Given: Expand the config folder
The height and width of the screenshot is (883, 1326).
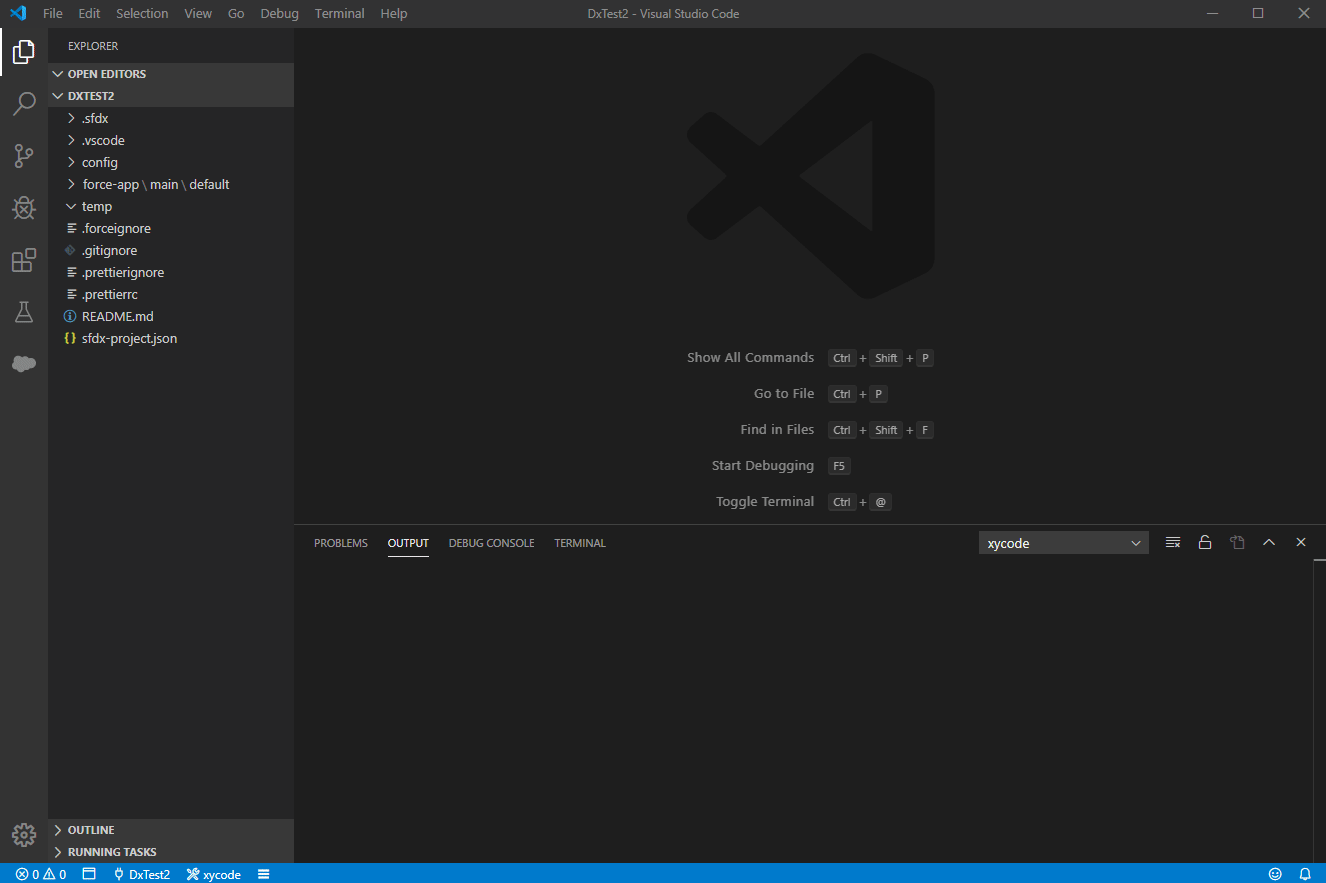Looking at the screenshot, I should 171,162.
